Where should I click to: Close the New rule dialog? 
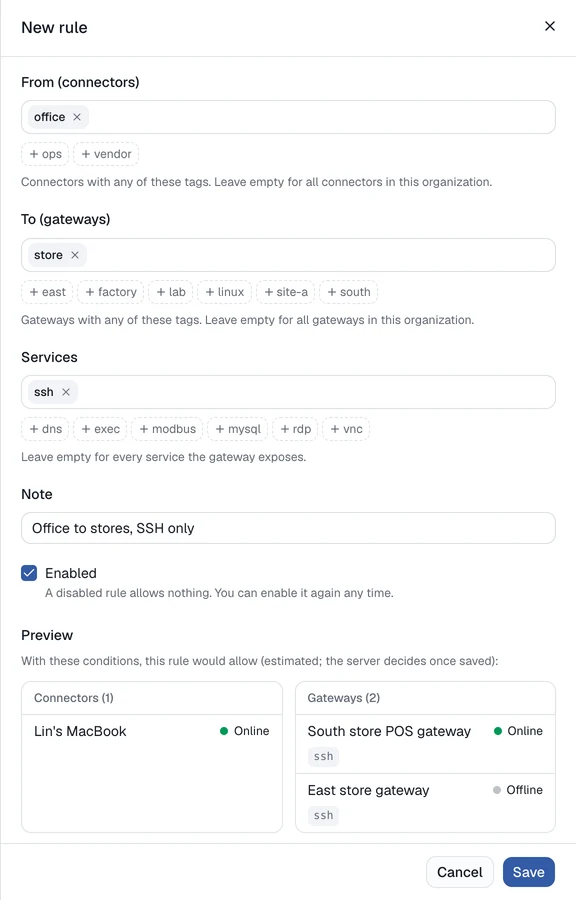[550, 26]
